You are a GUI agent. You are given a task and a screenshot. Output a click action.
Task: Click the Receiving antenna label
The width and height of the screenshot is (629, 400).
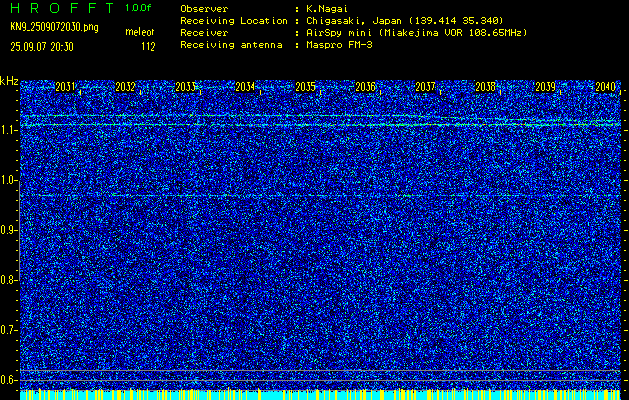click(x=231, y=45)
